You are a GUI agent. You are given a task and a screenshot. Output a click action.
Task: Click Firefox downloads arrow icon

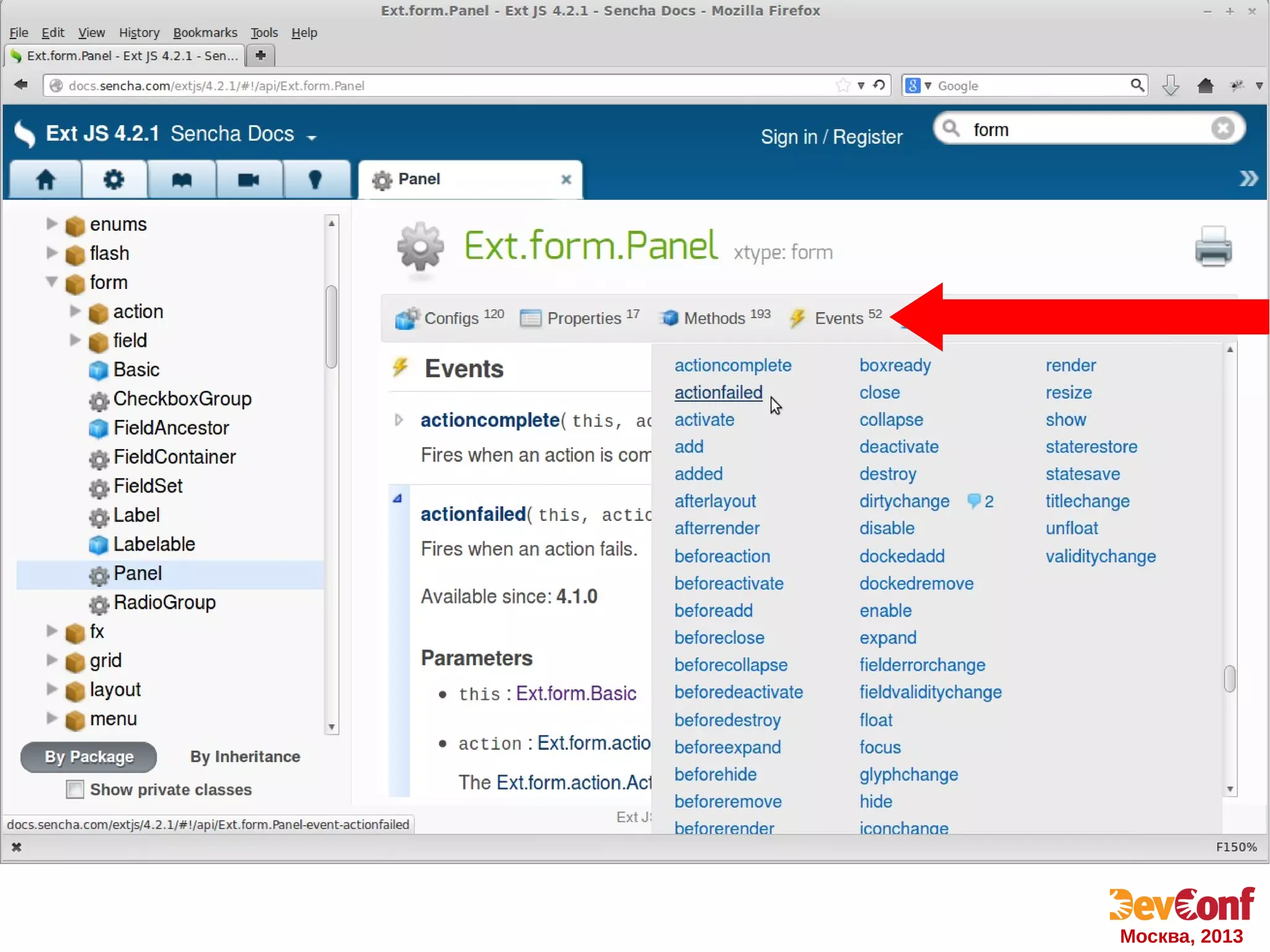pos(1170,86)
